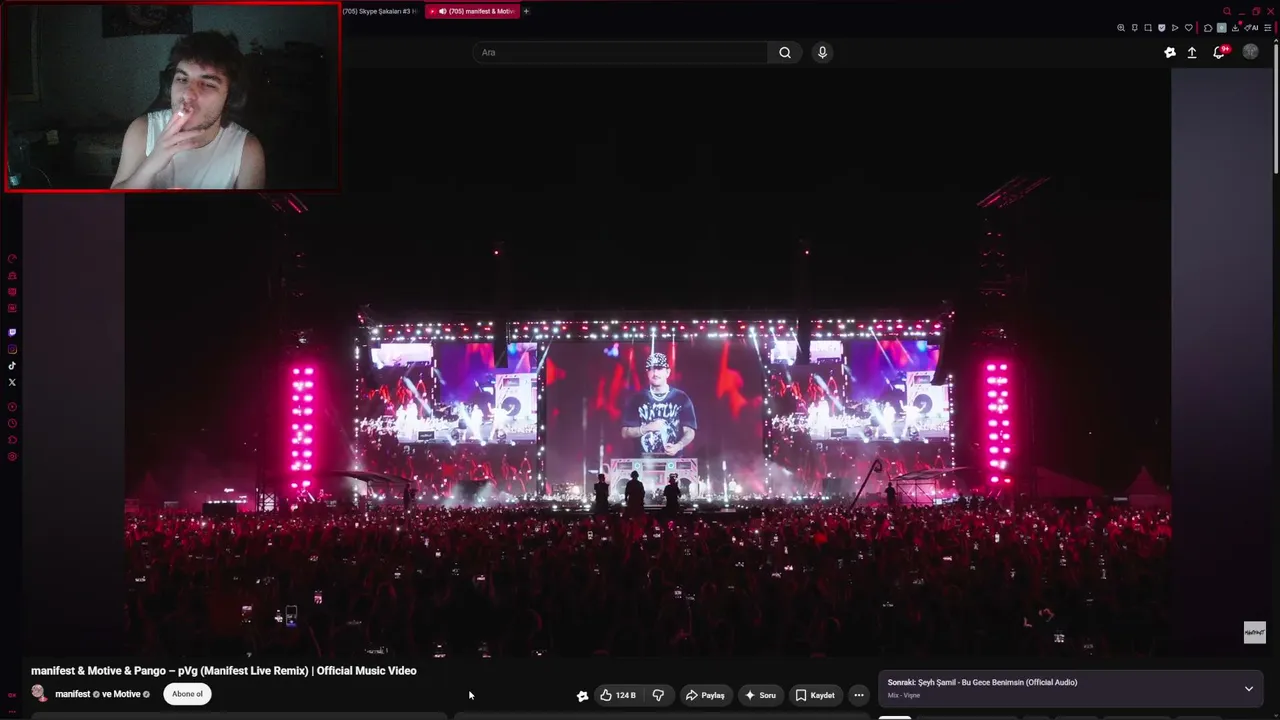The width and height of the screenshot is (1280, 720).
Task: Expand the Sonraki up-next panel chevron
Action: pos(1248,688)
